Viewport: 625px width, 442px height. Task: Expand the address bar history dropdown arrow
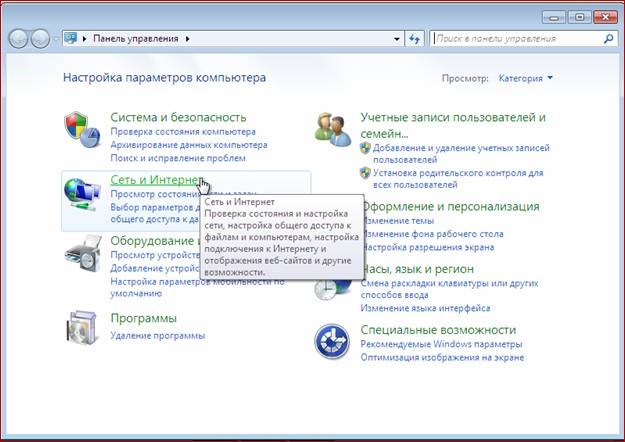[x=397, y=39]
